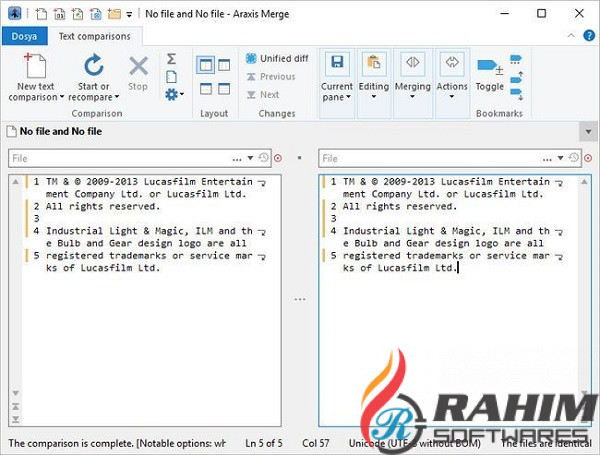This screenshot has width=600, height=455.
Task: Collapse the ribbon with the chevron
Action: click(x=571, y=36)
